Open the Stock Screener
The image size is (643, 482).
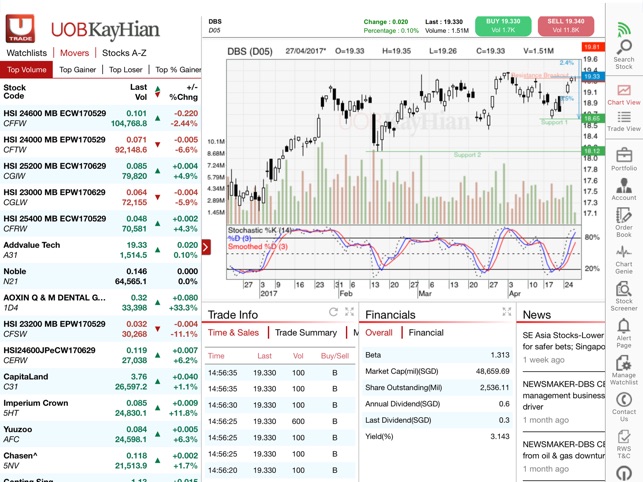[x=624, y=296]
